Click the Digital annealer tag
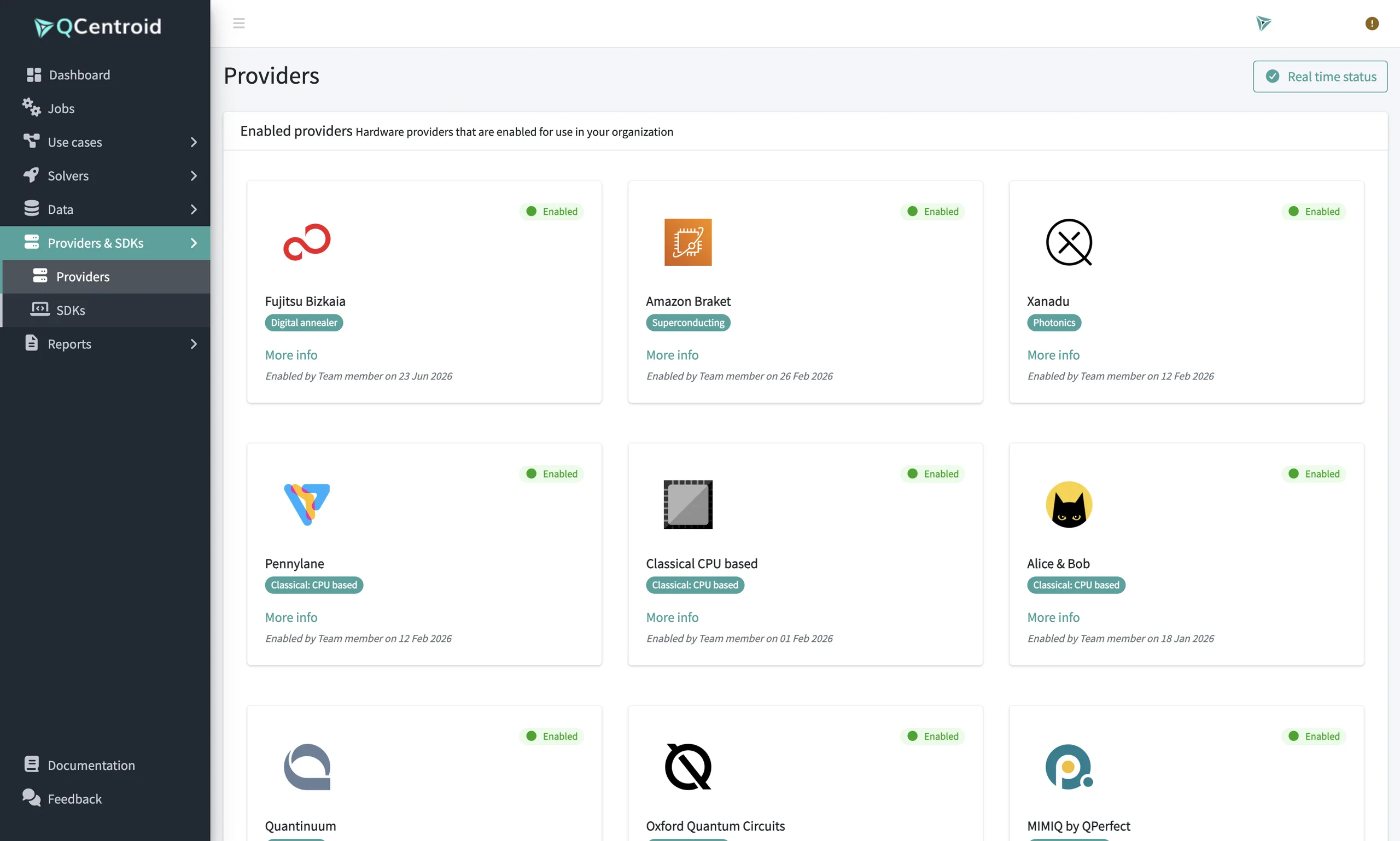The width and height of the screenshot is (1400, 841). [x=304, y=323]
